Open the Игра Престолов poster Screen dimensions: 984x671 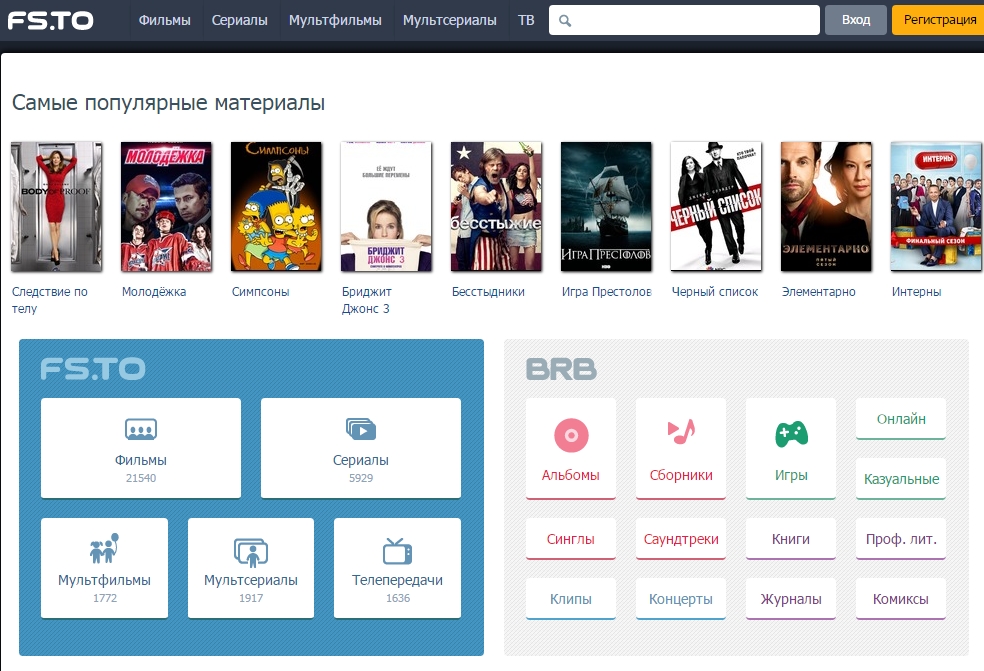[606, 207]
